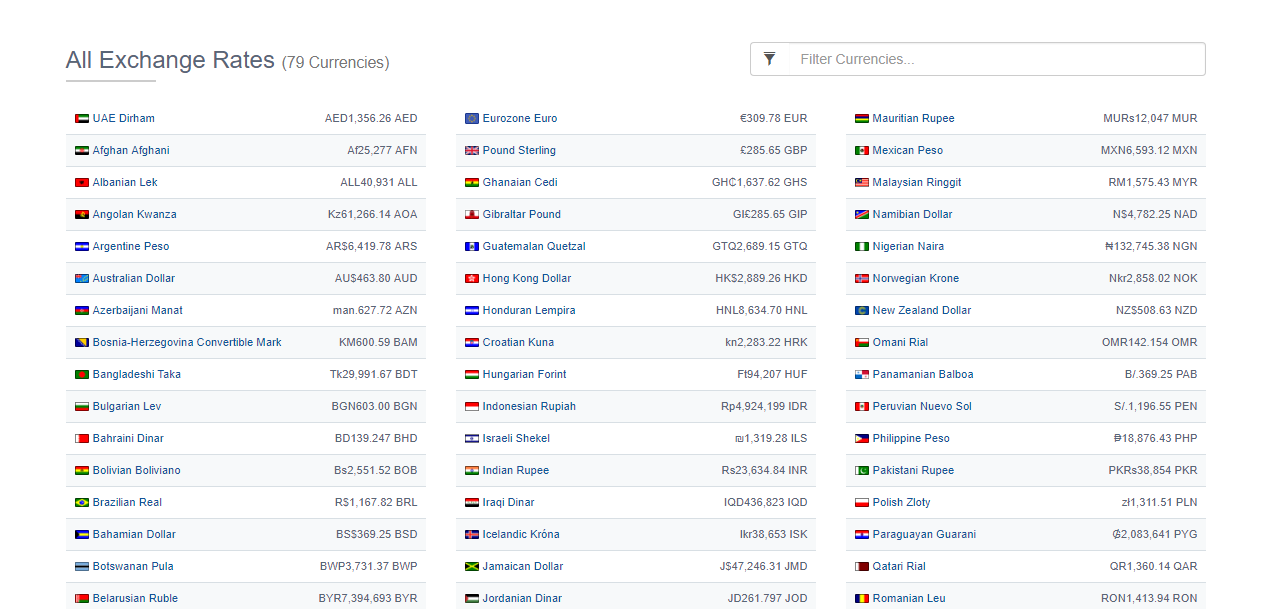This screenshot has width=1272, height=609.
Task: Open the Icelandic Króna link
Action: 521,534
